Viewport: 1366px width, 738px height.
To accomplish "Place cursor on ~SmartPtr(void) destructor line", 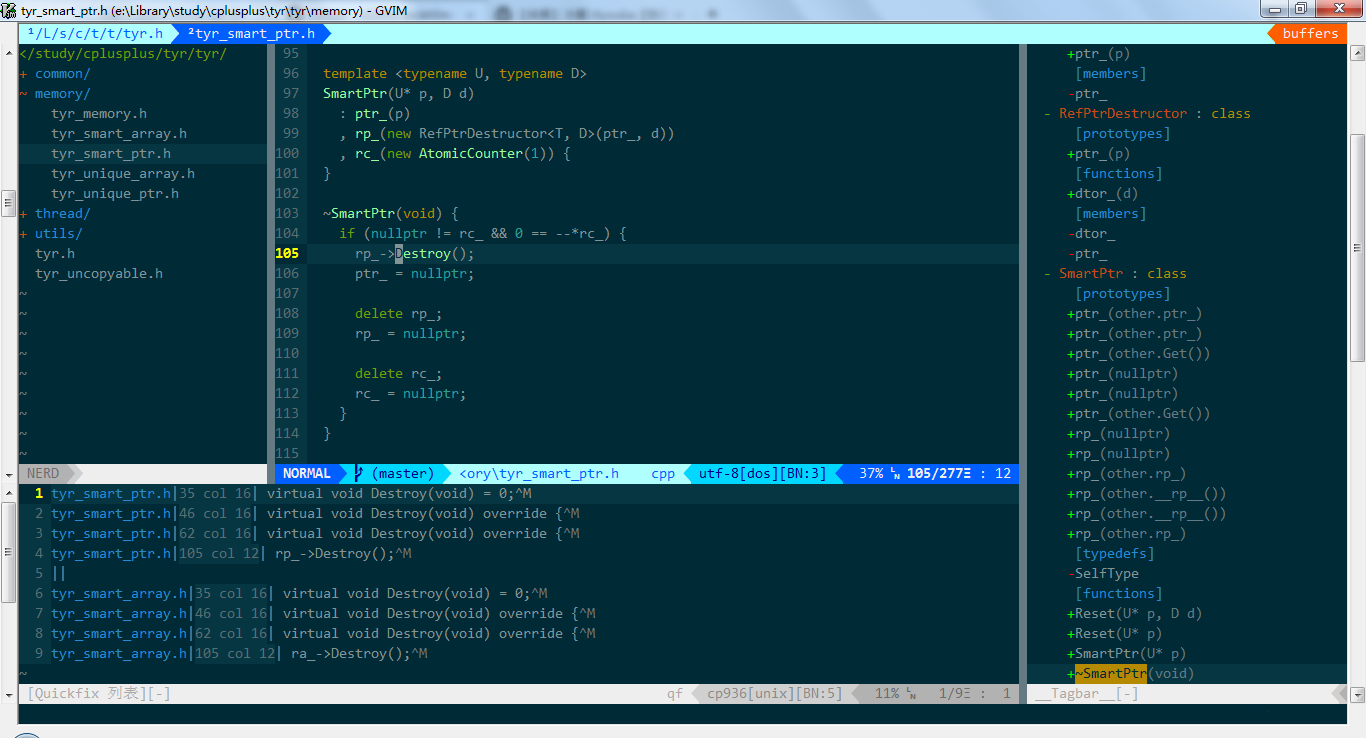I will pos(391,213).
